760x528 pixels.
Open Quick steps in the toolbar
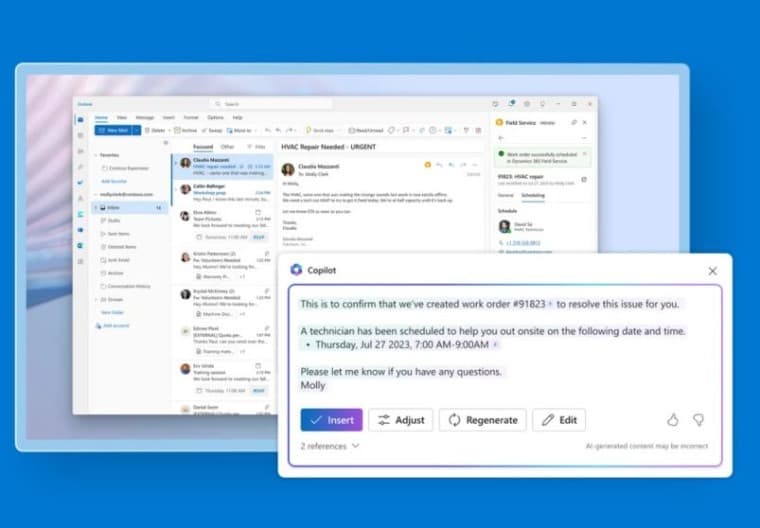point(320,130)
